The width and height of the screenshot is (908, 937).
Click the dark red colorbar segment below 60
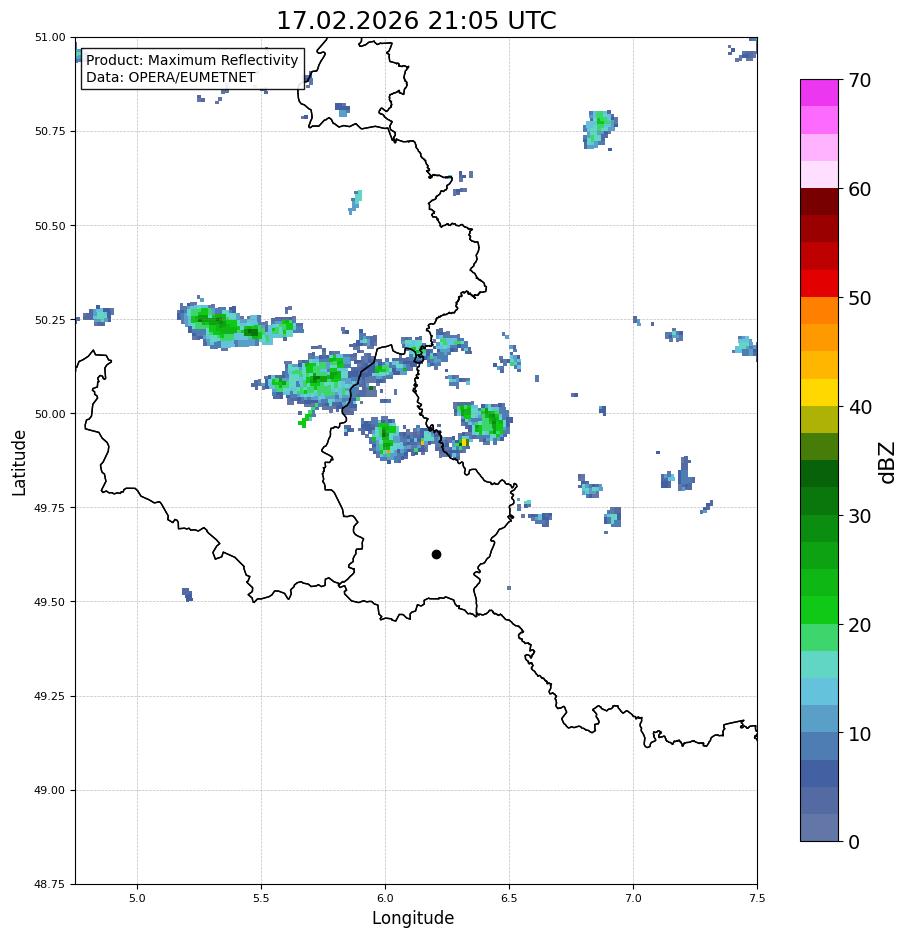coord(820,201)
